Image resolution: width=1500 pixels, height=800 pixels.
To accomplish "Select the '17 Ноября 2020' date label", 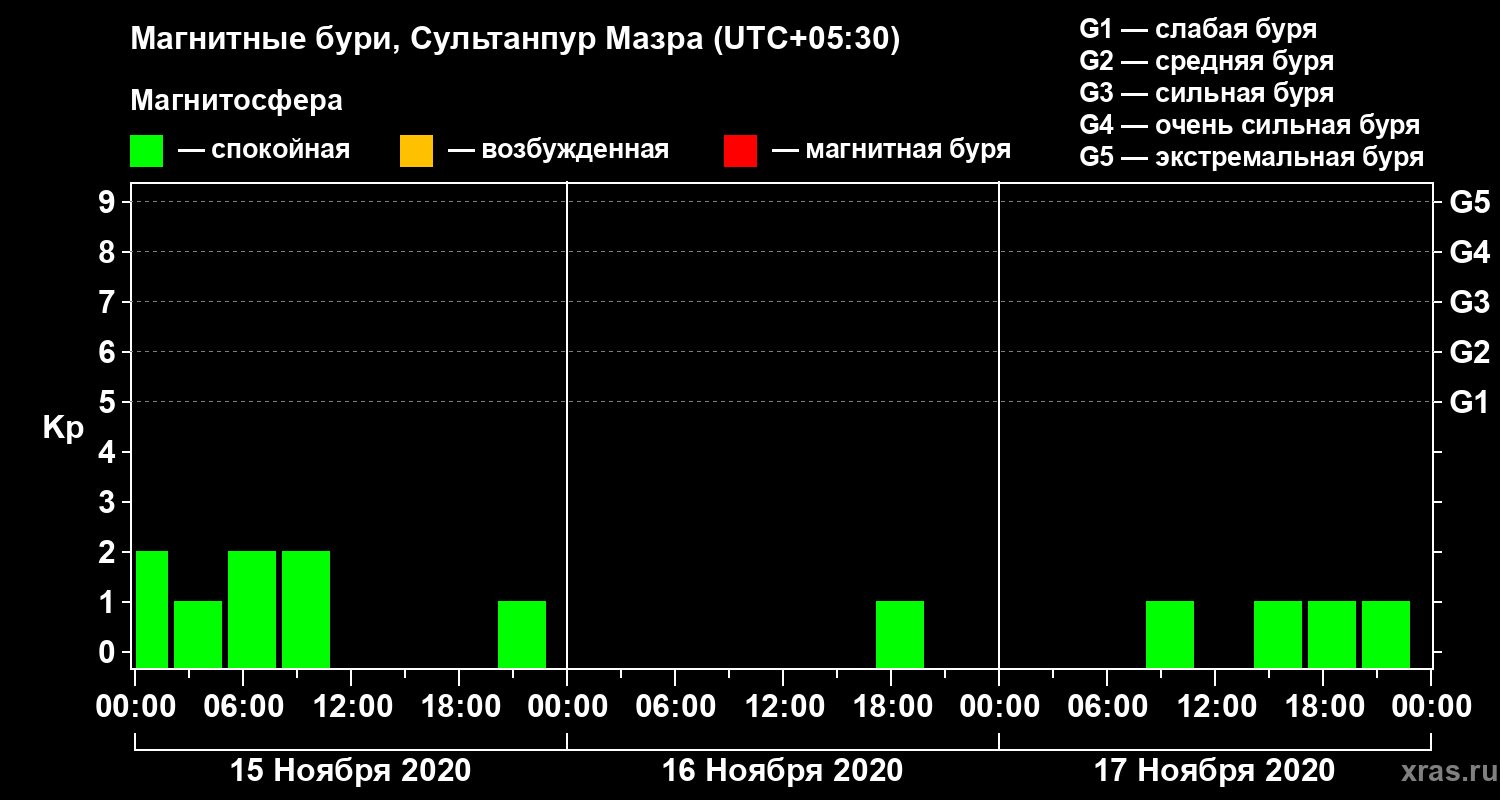I will [x=1214, y=771].
